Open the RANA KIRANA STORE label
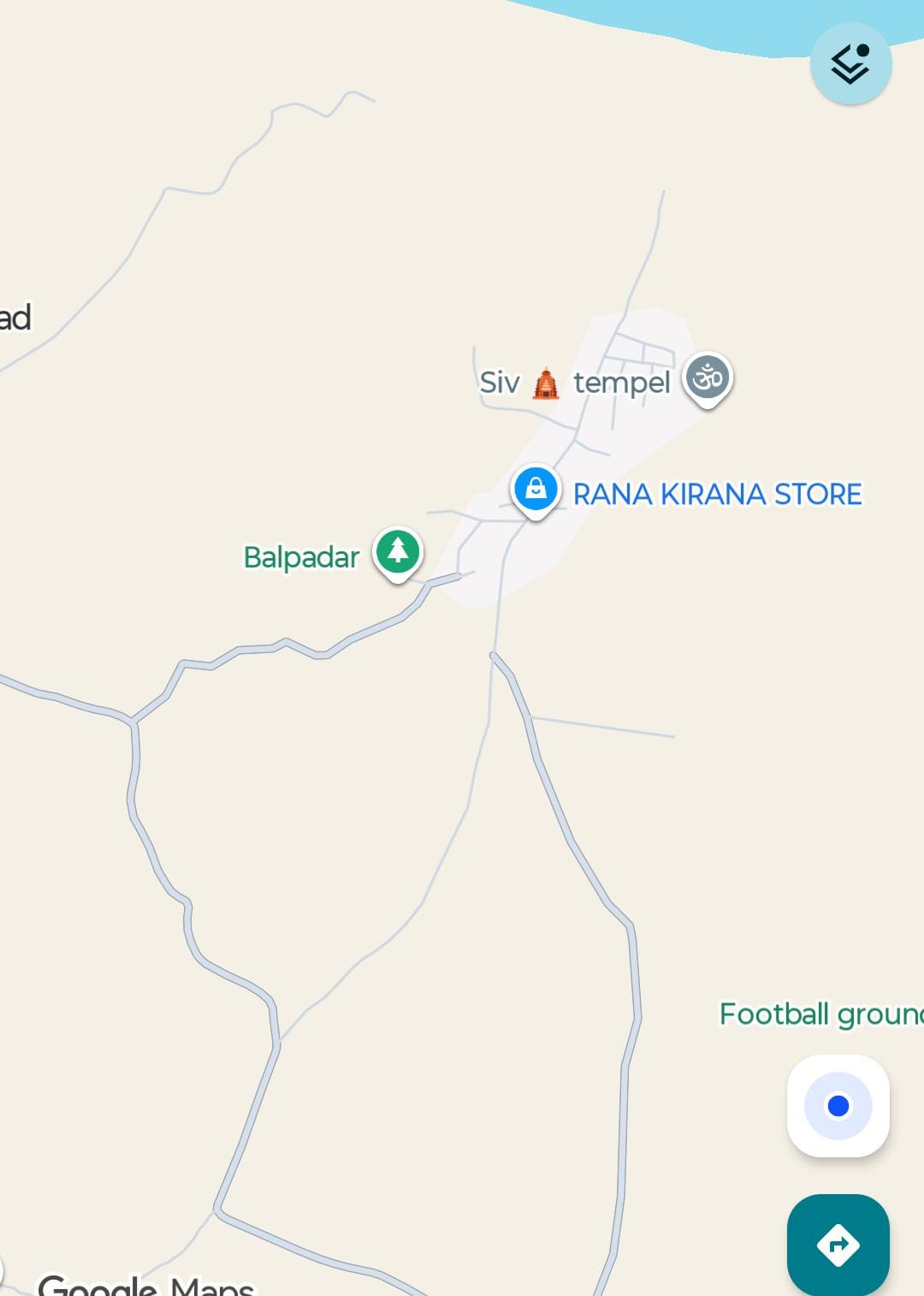The height and width of the screenshot is (1296, 924). (x=717, y=494)
